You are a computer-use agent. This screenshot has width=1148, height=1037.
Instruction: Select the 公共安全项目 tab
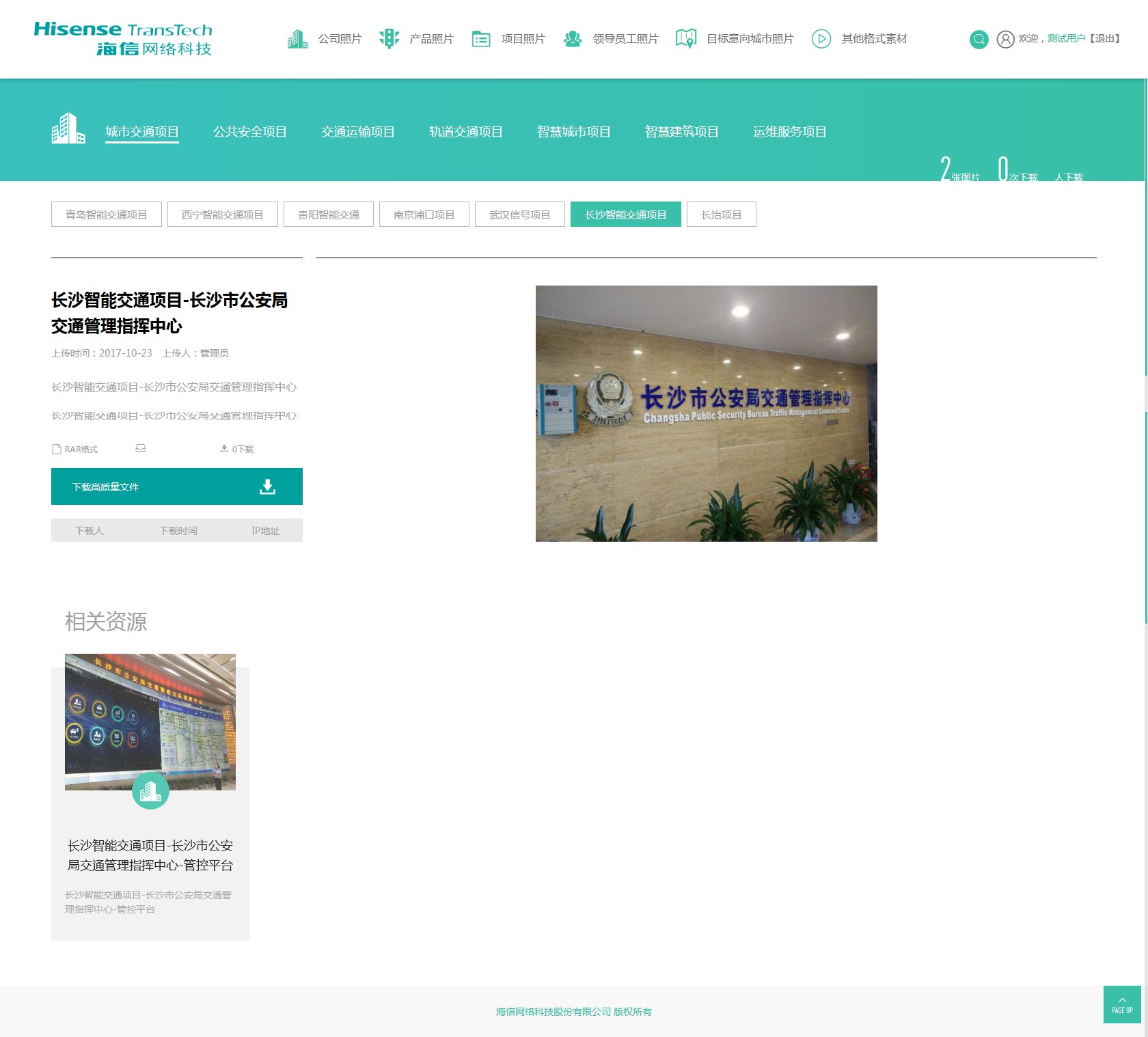point(250,132)
